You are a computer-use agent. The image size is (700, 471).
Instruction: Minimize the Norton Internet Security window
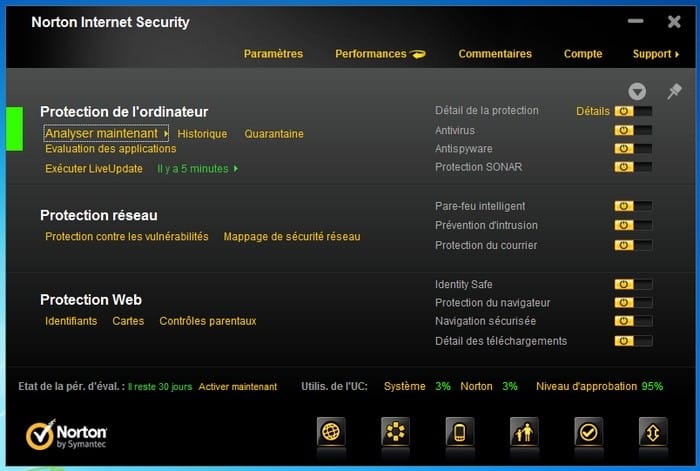pyautogui.click(x=635, y=21)
